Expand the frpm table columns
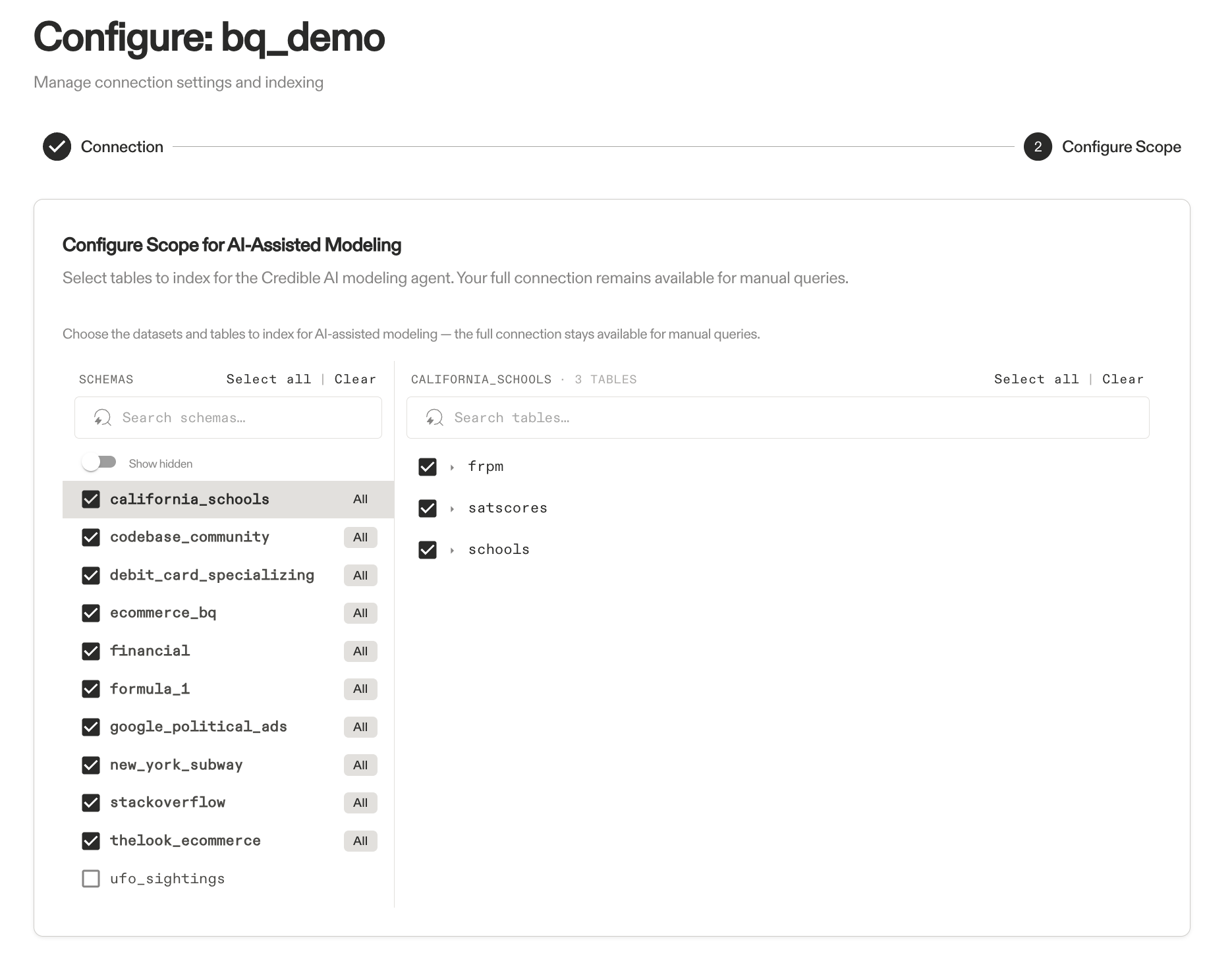 coord(452,468)
